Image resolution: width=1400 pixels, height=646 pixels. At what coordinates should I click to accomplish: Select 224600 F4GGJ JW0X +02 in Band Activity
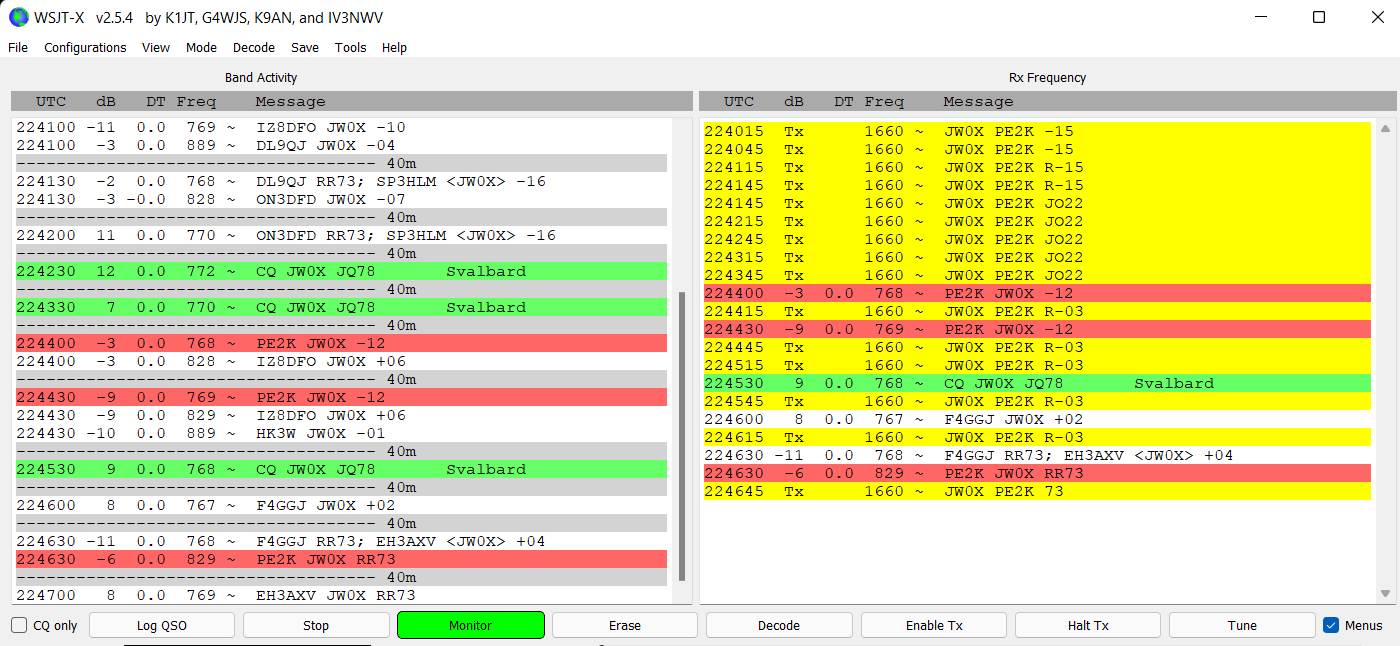[x=341, y=505]
